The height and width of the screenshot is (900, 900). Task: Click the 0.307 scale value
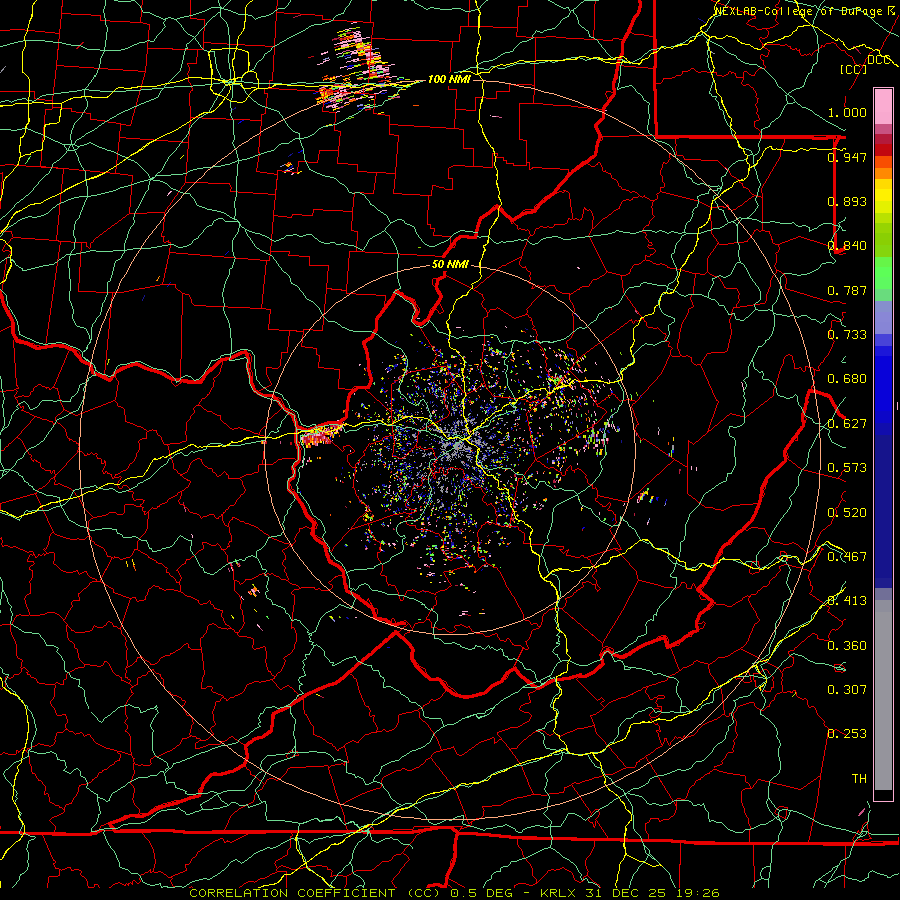click(847, 690)
